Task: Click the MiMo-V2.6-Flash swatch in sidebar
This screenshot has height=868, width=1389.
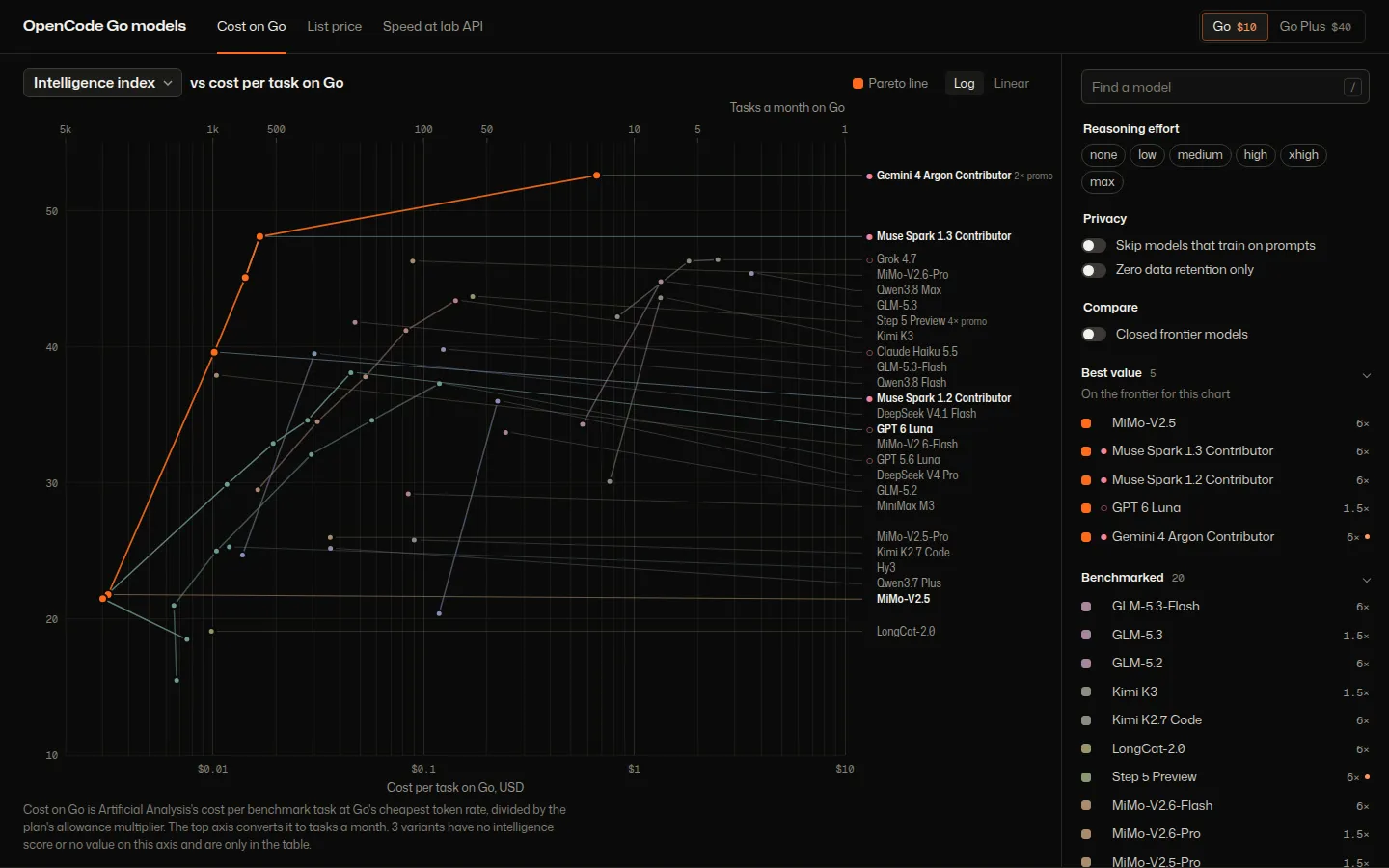Action: (1086, 806)
